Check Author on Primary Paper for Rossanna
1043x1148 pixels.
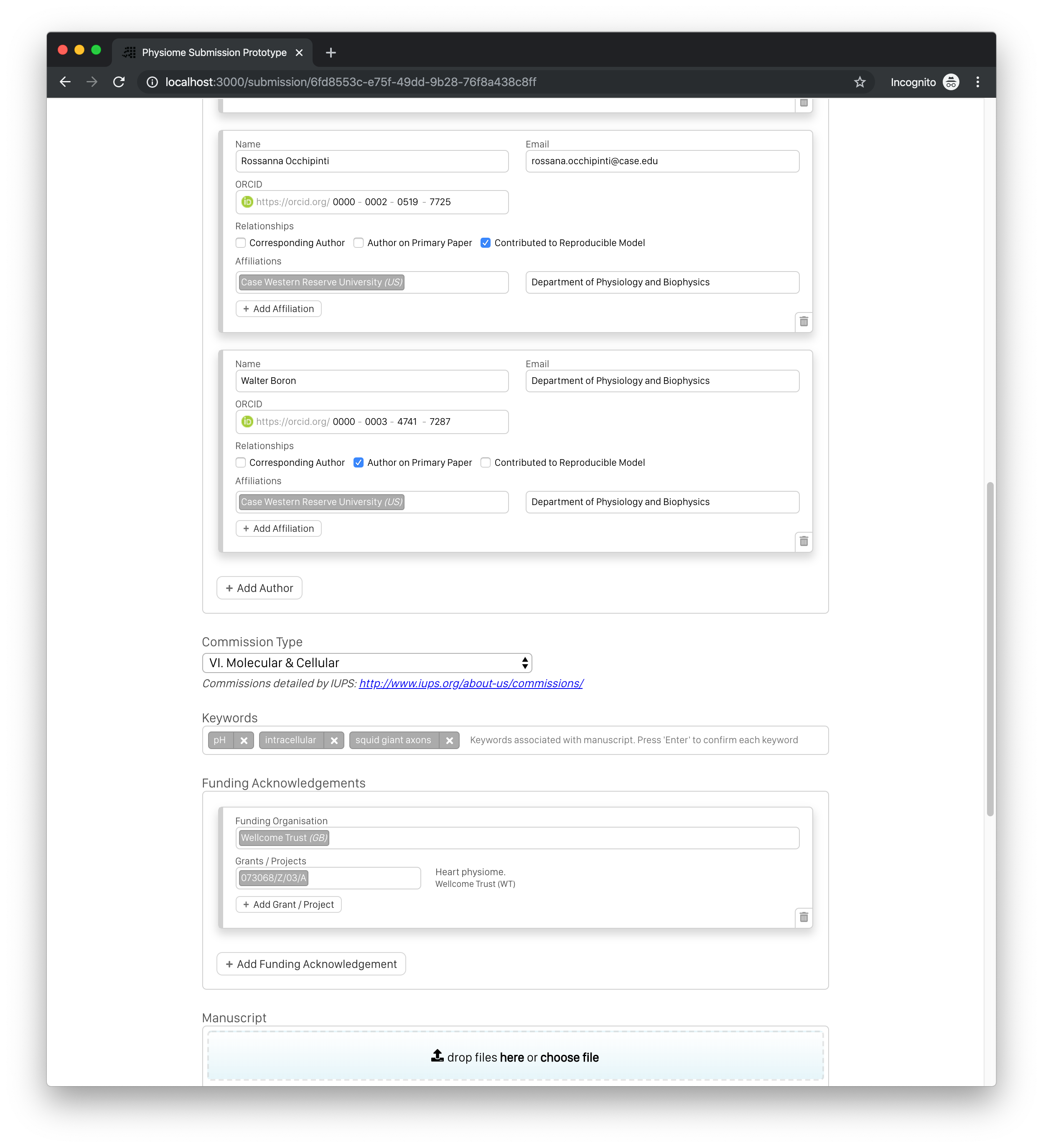(x=358, y=243)
